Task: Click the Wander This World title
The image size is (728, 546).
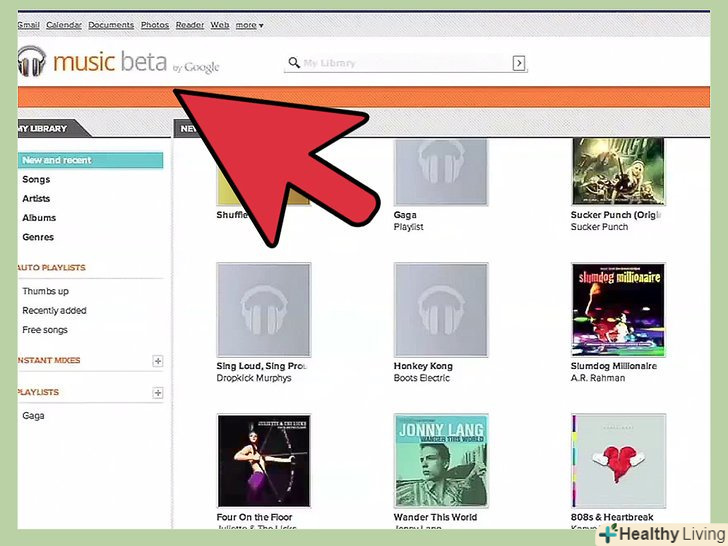Action: (435, 517)
